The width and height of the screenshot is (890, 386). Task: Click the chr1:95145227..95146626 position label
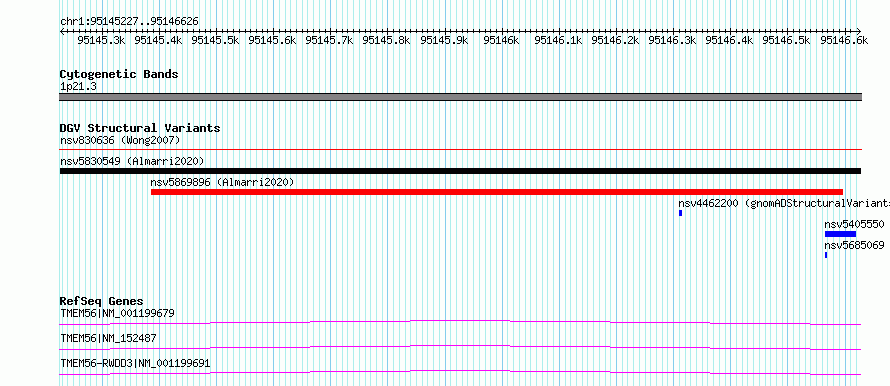[x=129, y=21]
